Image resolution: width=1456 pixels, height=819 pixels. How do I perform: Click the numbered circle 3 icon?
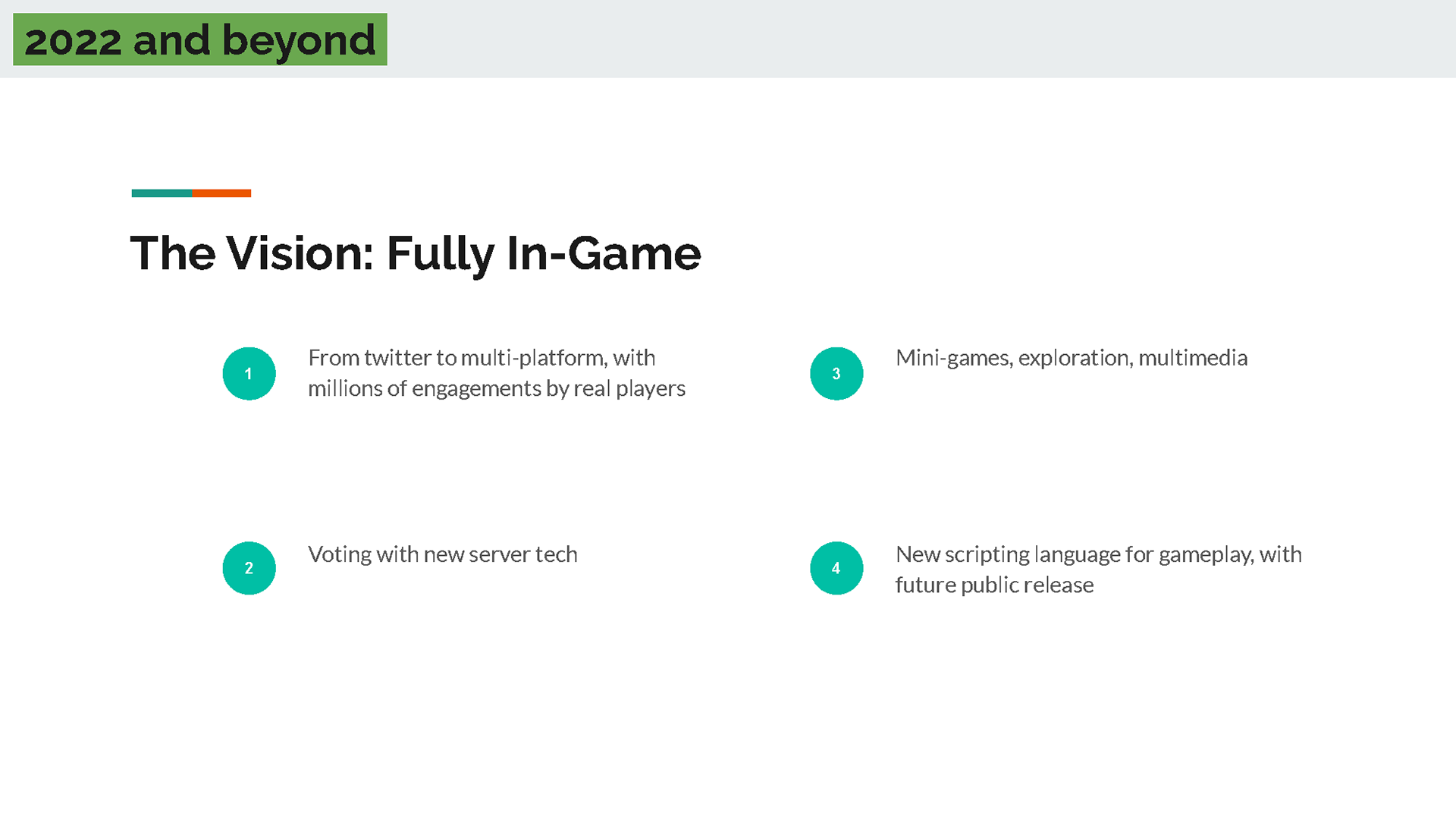tap(836, 374)
